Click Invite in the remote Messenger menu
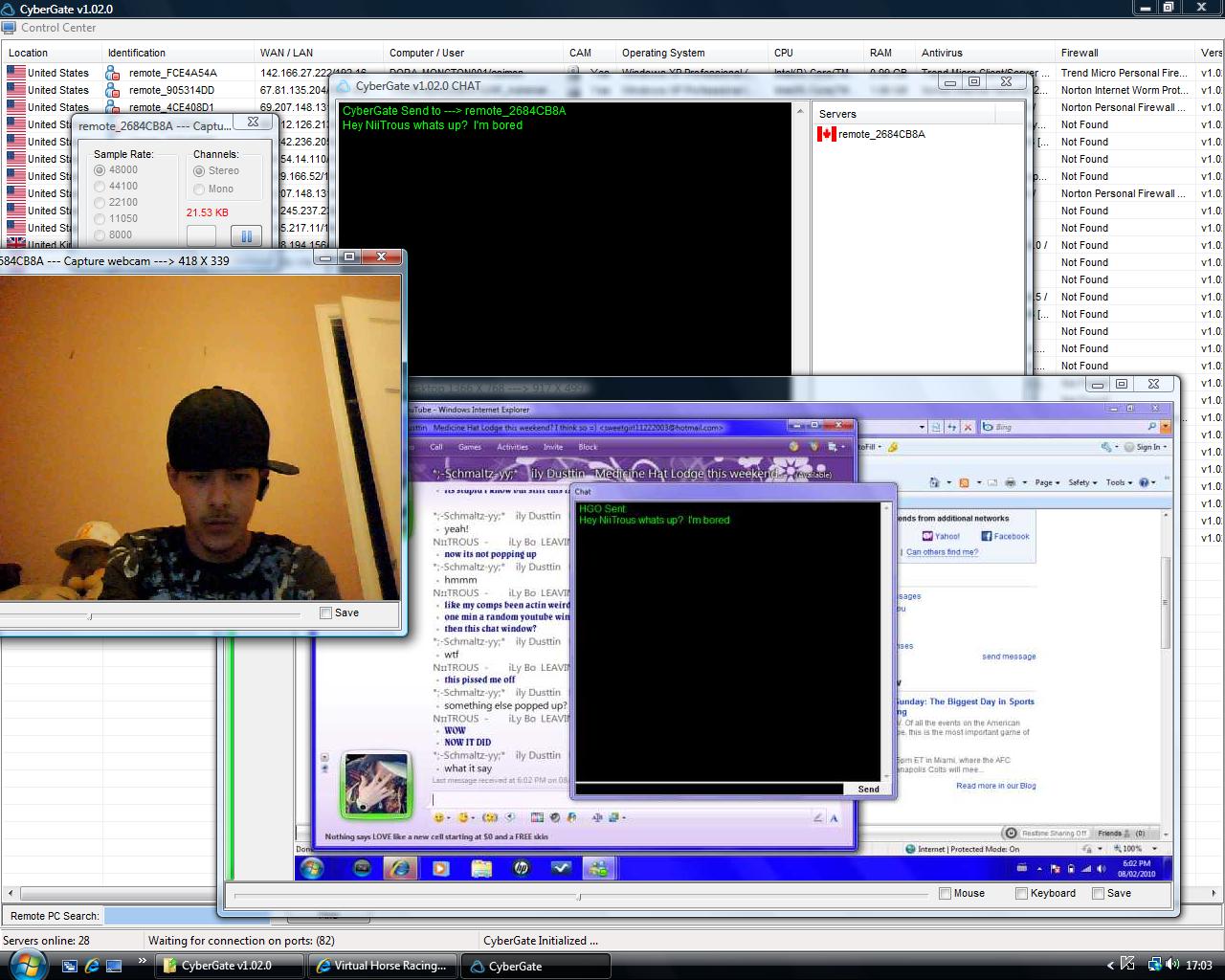Viewport: 1225px width, 980px height. tap(553, 447)
